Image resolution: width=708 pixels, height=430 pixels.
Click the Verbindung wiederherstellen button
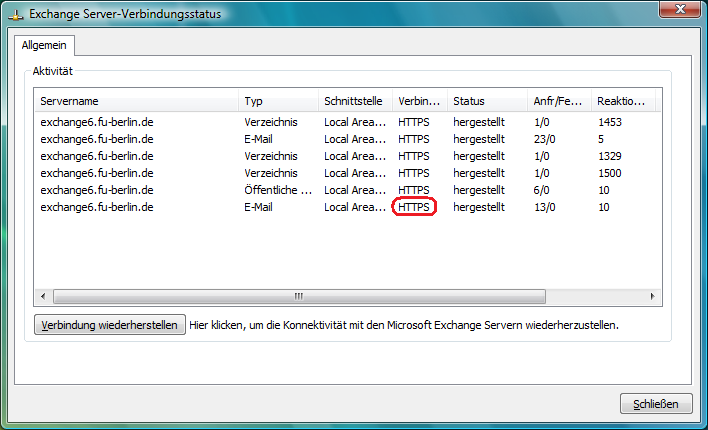coord(110,325)
